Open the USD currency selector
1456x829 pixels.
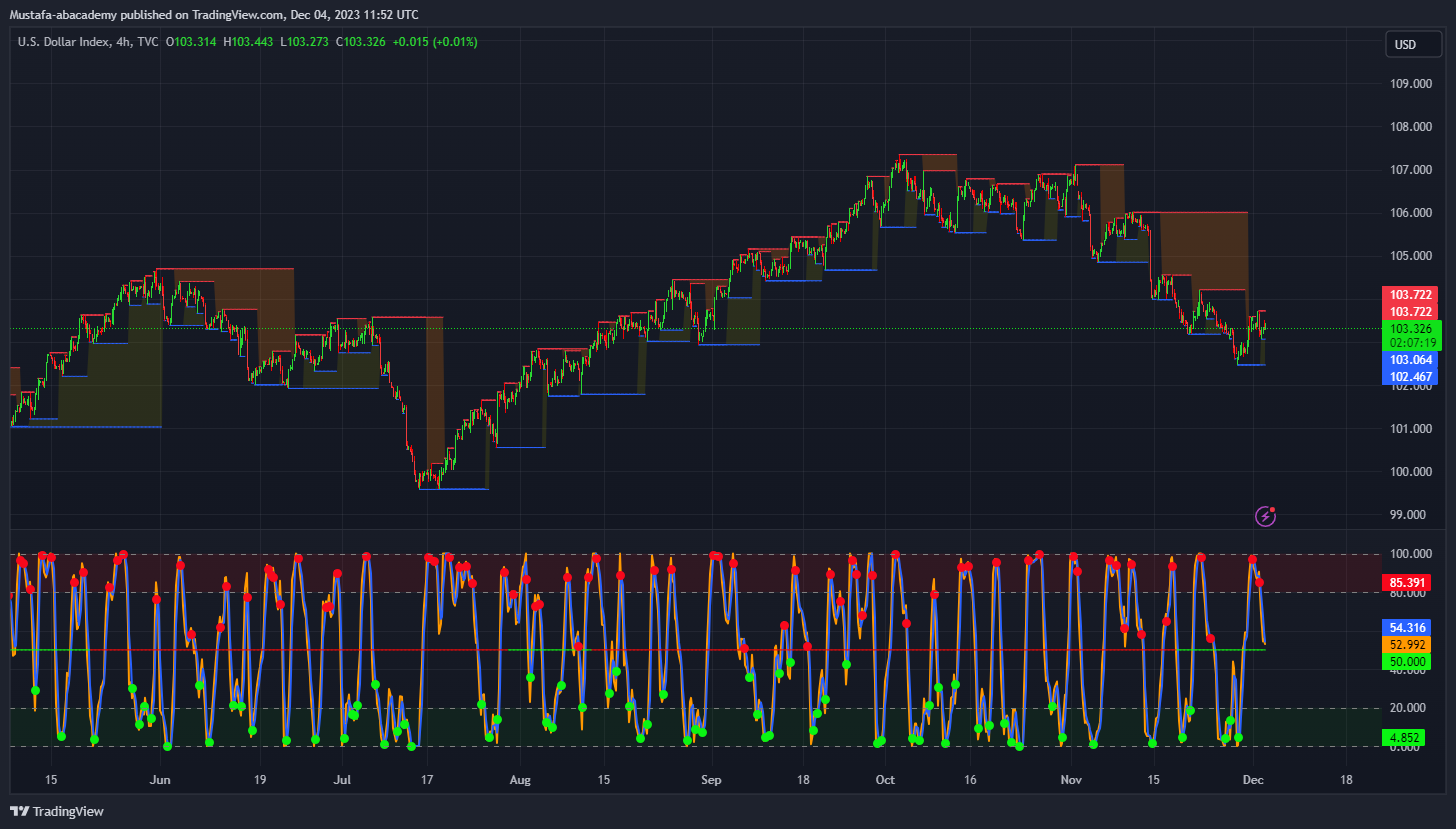tap(1405, 45)
